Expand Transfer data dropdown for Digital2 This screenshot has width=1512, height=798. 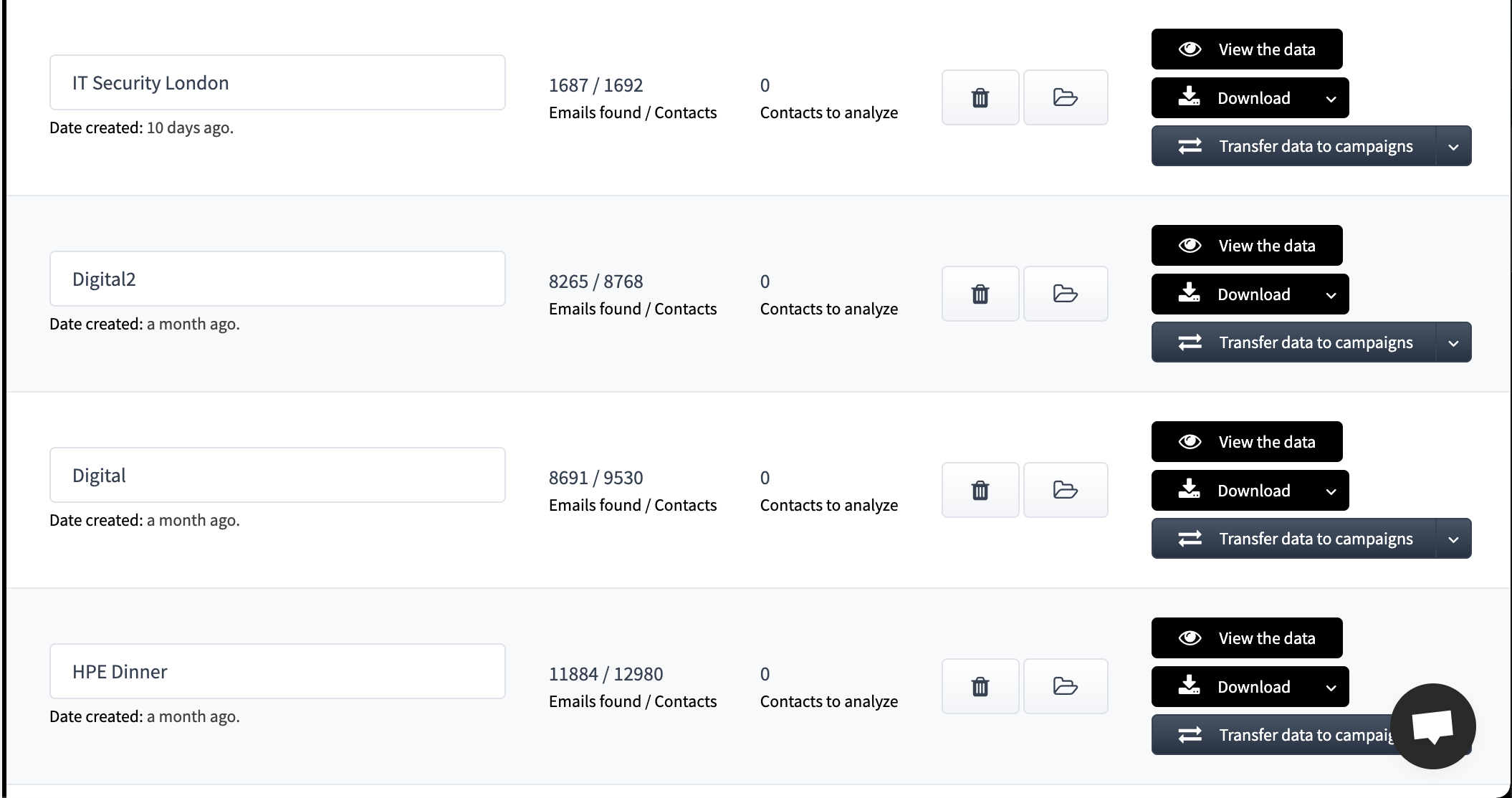tap(1453, 342)
